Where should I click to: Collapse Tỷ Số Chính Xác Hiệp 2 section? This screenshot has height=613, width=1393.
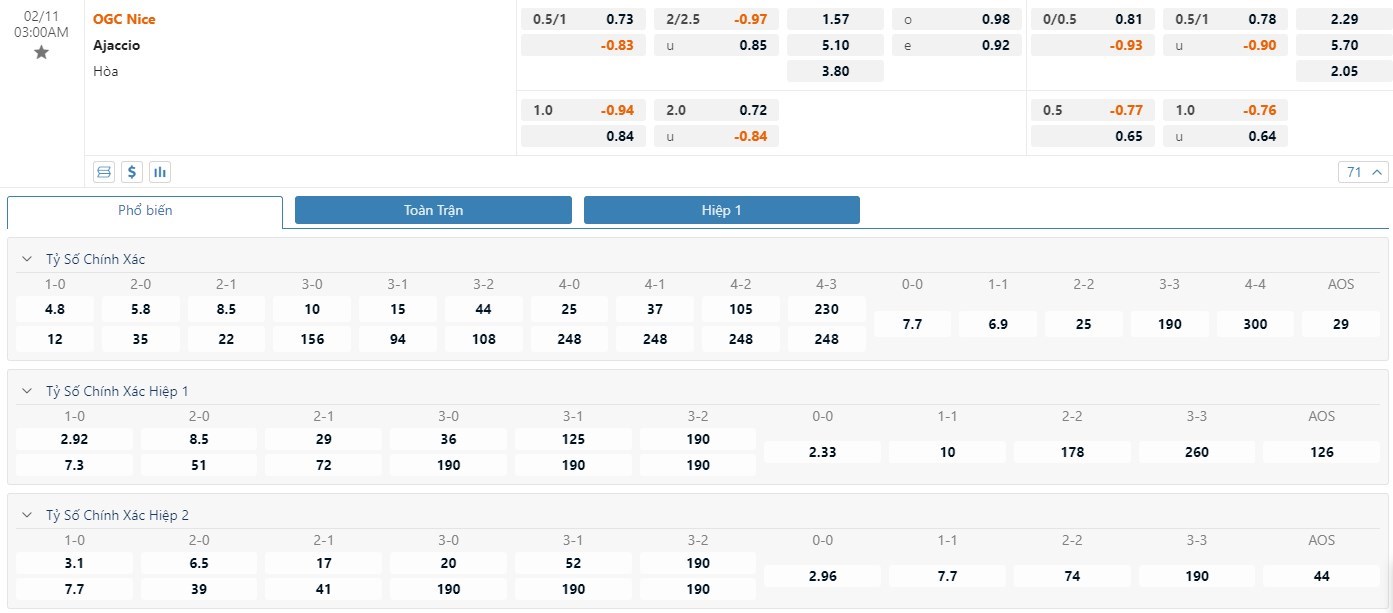coord(27,515)
